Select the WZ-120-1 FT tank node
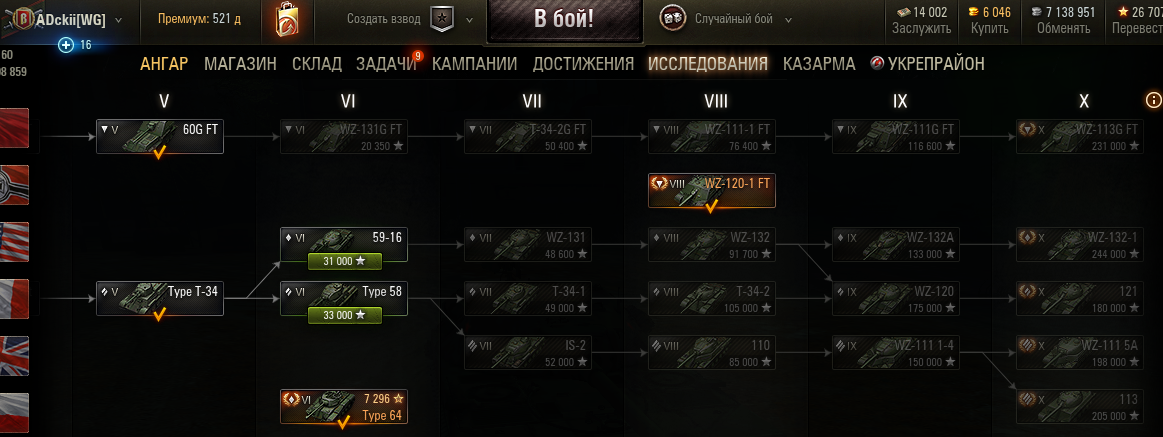The width and height of the screenshot is (1163, 437). (711, 191)
